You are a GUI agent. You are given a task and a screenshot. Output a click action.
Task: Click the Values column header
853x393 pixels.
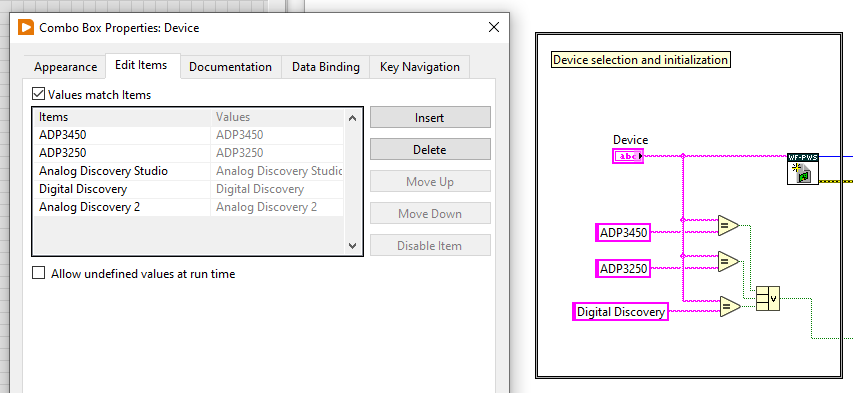click(x=277, y=117)
